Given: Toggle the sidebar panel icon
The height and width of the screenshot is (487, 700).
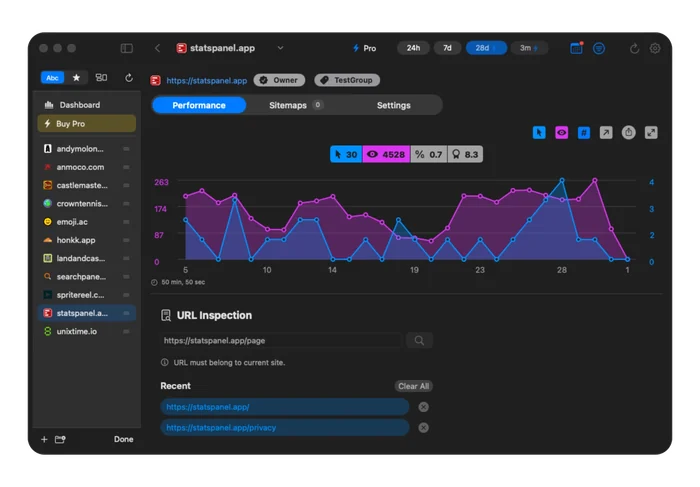Looking at the screenshot, I should point(127,48).
